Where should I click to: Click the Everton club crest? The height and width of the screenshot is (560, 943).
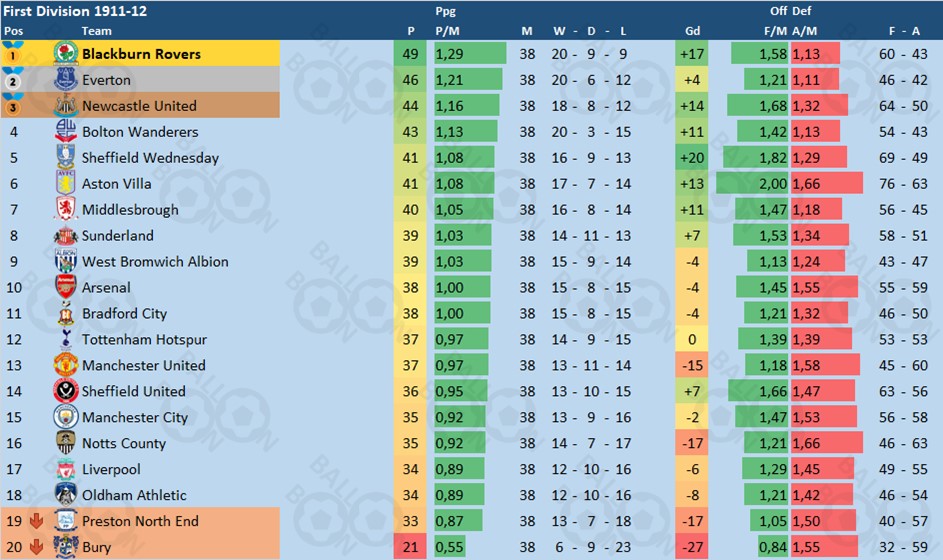tap(66, 79)
